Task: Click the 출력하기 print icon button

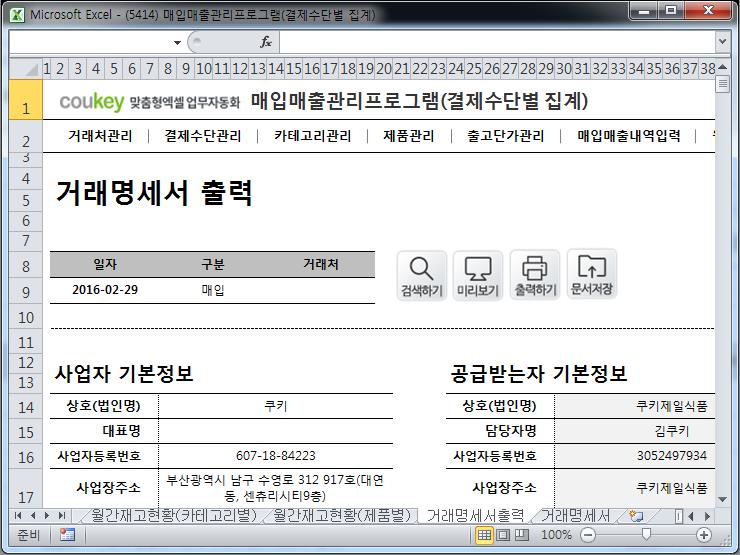Action: click(x=535, y=276)
